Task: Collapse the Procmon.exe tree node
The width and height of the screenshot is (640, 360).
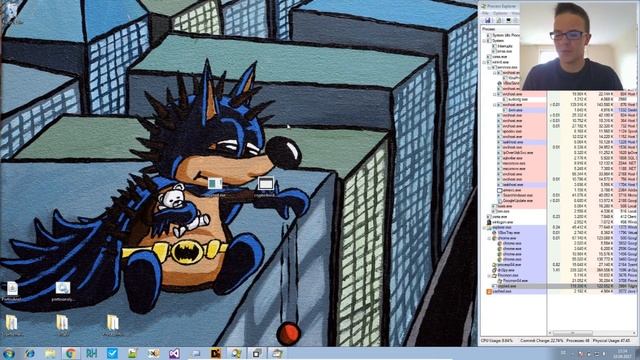Action: [489, 276]
